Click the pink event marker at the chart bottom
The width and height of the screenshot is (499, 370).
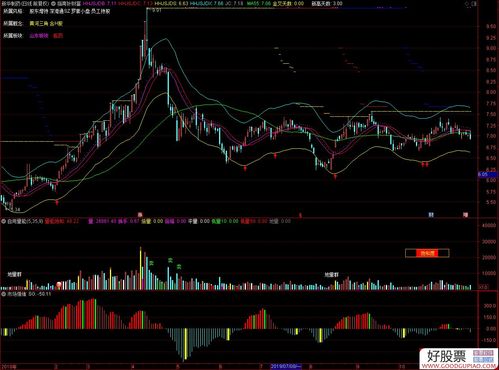click(x=140, y=215)
